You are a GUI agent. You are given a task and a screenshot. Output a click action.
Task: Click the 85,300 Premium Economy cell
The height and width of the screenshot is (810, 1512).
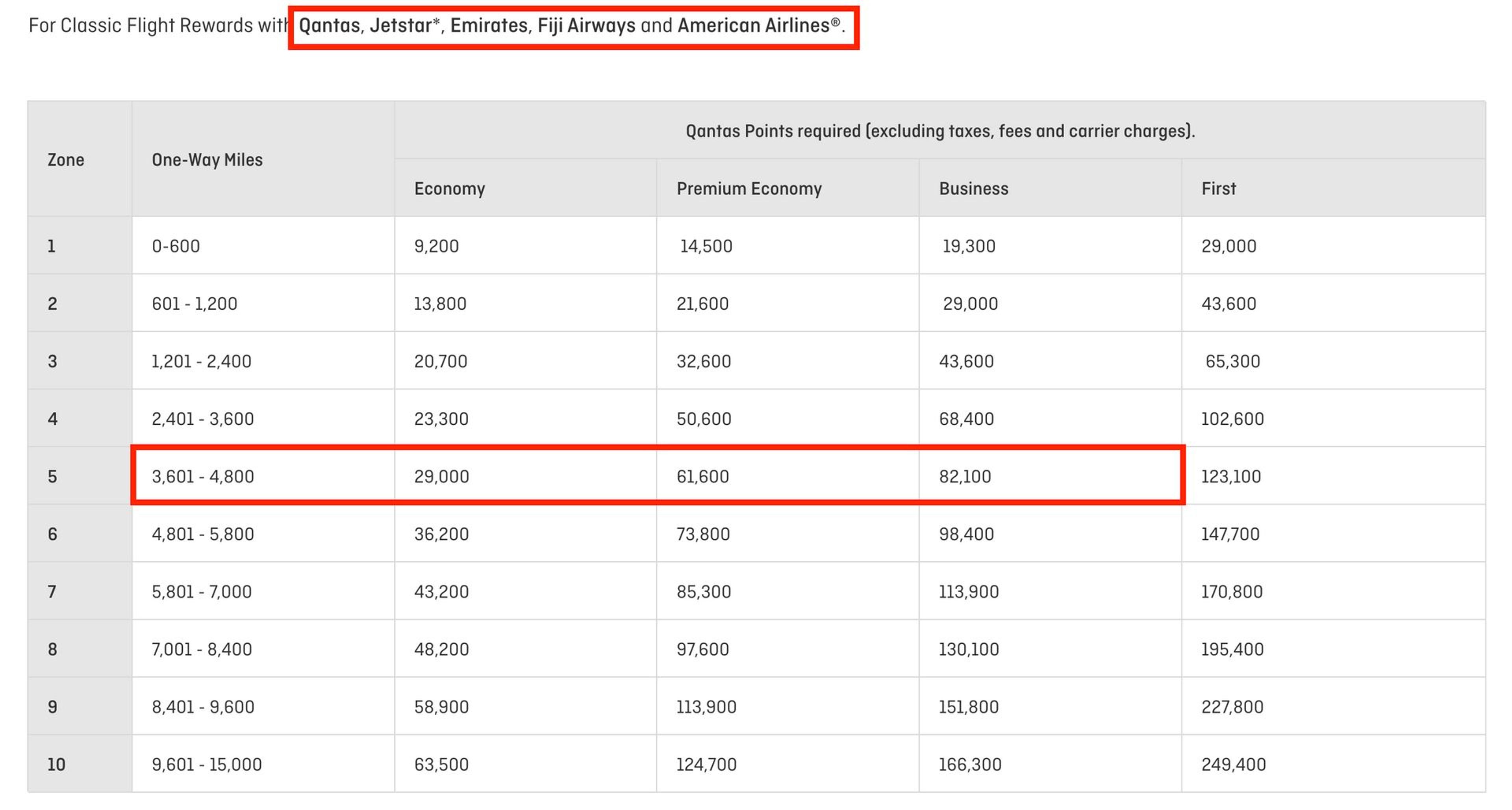coord(787,591)
